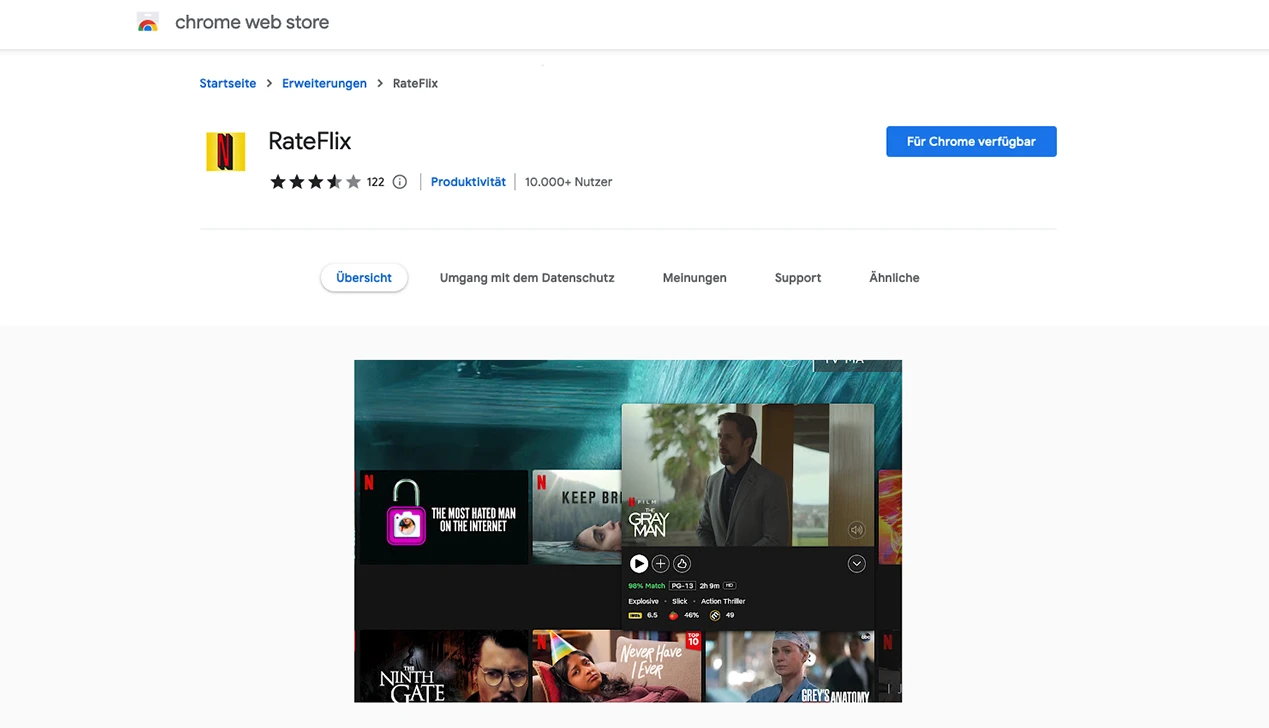Open the Support tab
This screenshot has height=728, width=1269.
(798, 278)
